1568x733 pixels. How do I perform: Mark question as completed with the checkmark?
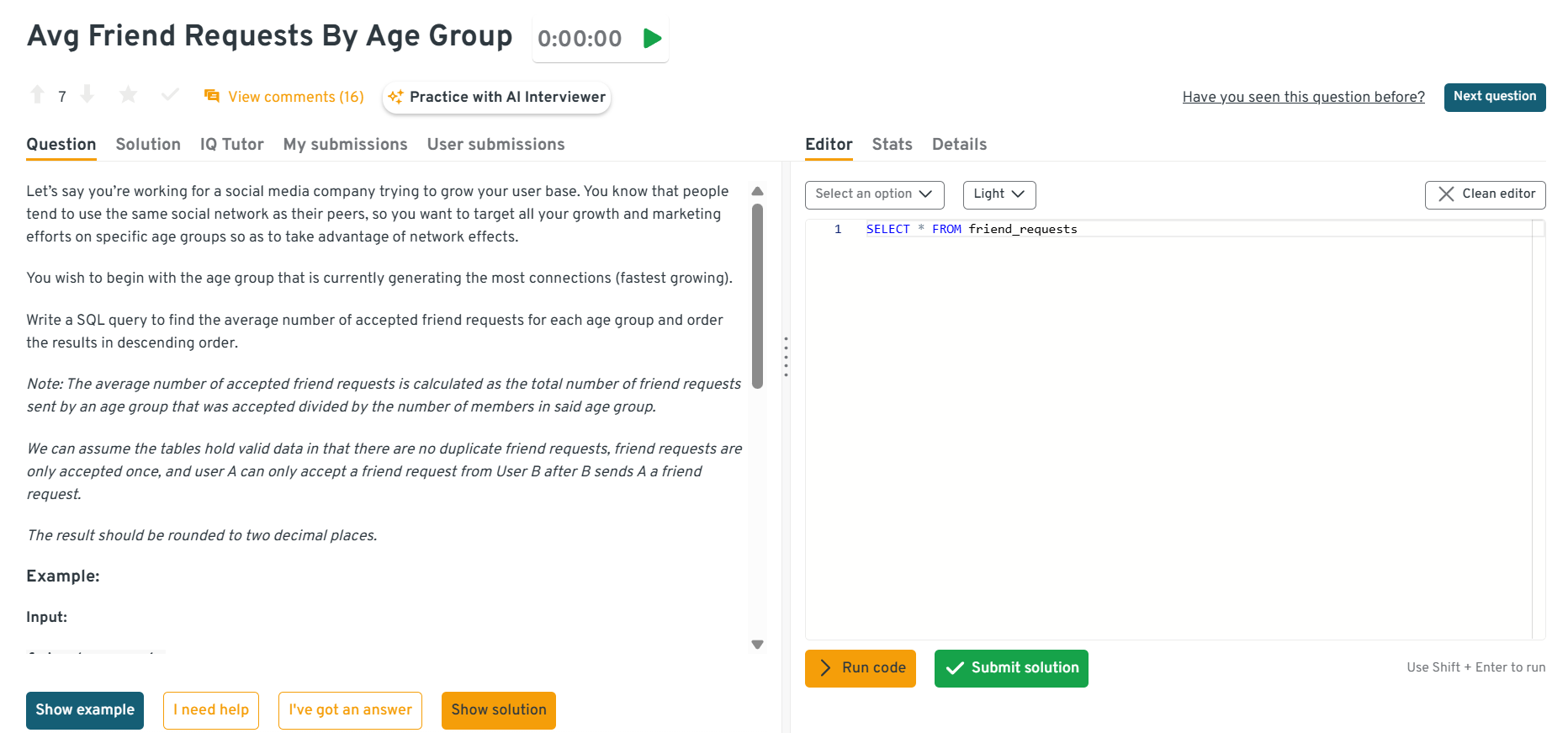[x=170, y=95]
